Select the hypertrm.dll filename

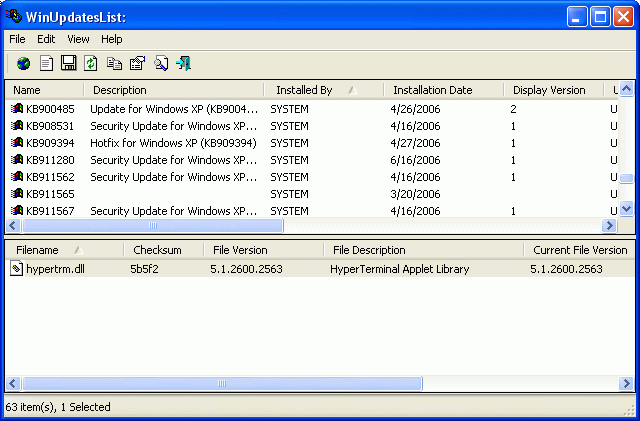[x=55, y=269]
